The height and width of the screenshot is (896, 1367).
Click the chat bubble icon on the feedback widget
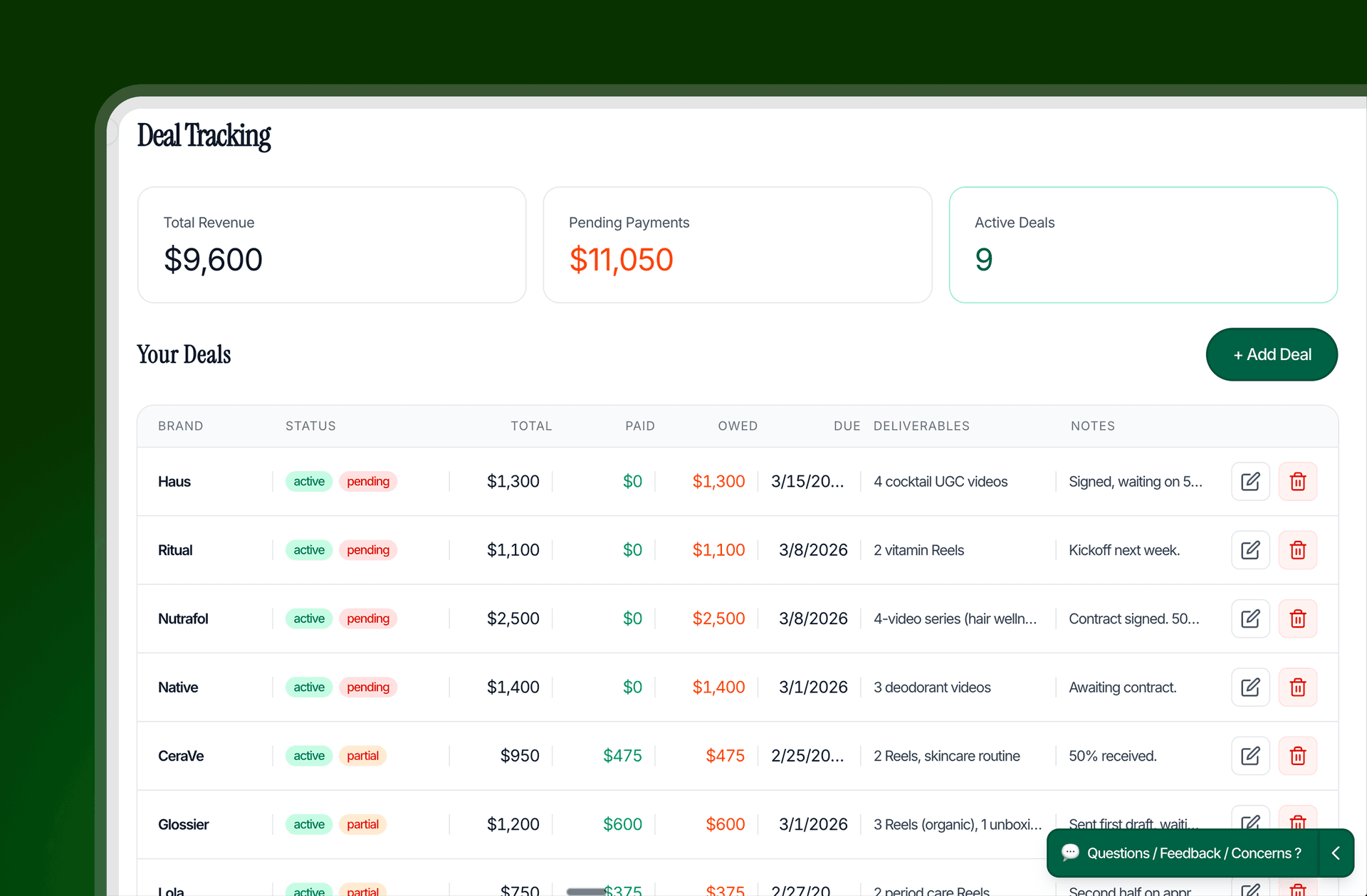point(1071,853)
